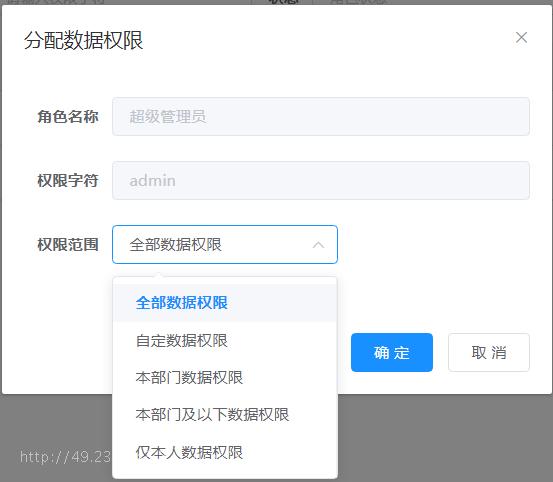This screenshot has height=482, width=553.
Task: Click the 分配数据权限 dialog title
Action: [83, 40]
